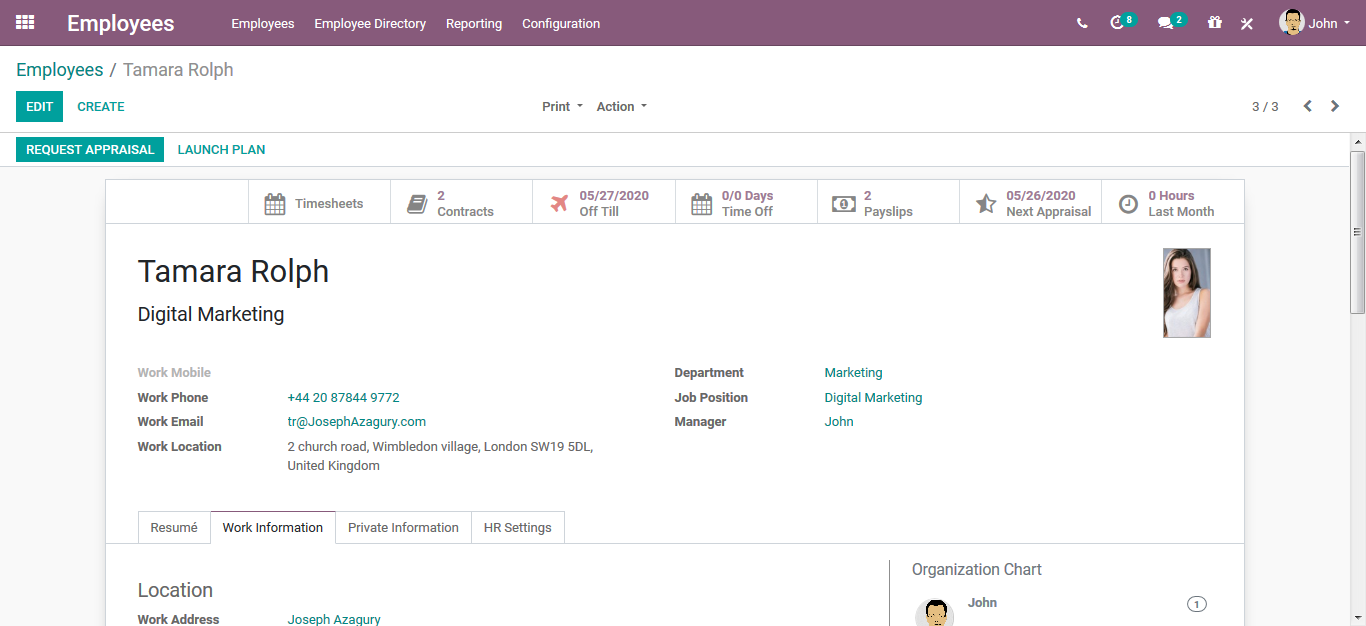Switch to the Private Information tab

(403, 527)
